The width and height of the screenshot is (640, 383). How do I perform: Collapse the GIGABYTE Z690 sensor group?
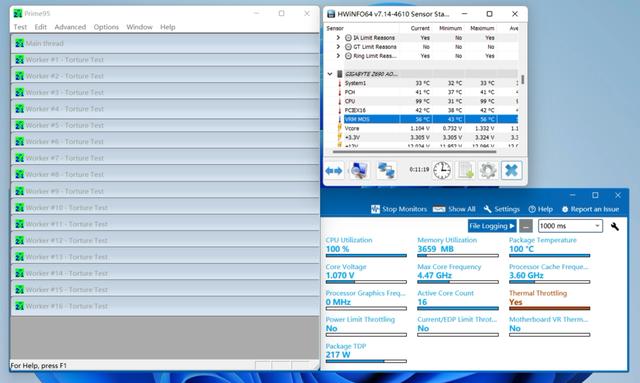(330, 74)
